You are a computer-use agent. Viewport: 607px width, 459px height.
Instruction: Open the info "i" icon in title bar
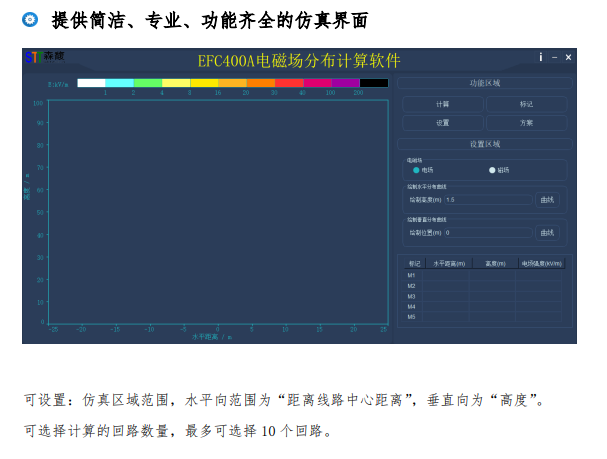click(540, 57)
